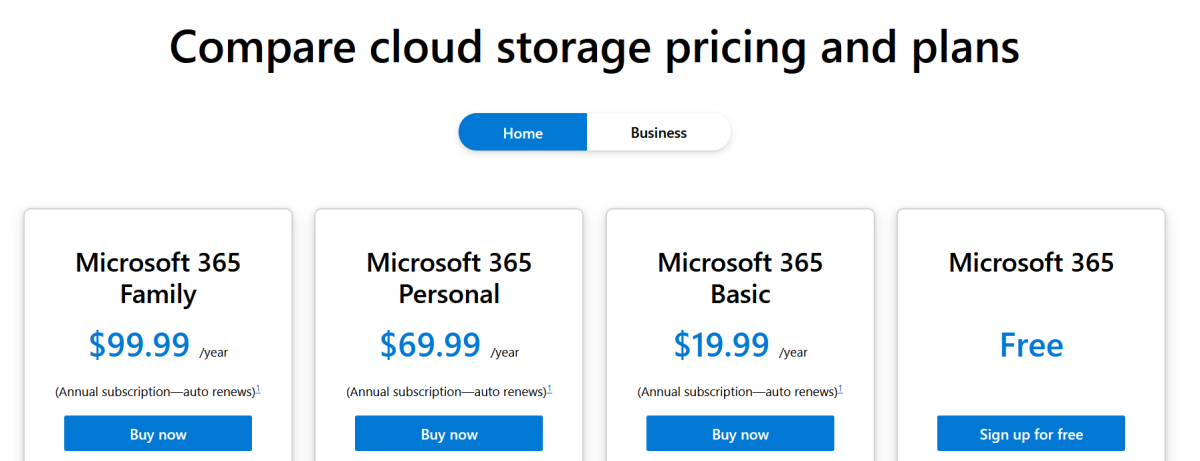Buy the Microsoft 365 Family plan now

coord(158,434)
